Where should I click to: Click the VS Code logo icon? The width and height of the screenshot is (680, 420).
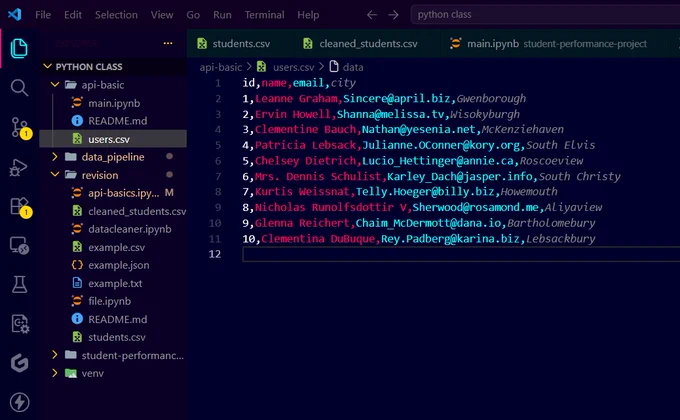[14, 14]
